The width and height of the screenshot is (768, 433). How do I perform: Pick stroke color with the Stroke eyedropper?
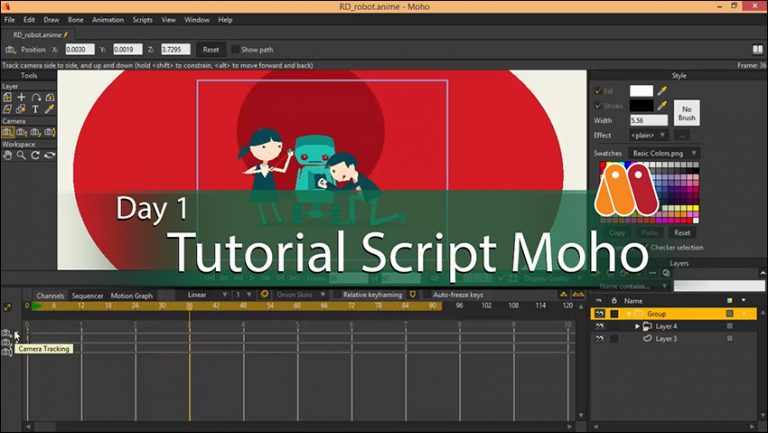(x=662, y=105)
